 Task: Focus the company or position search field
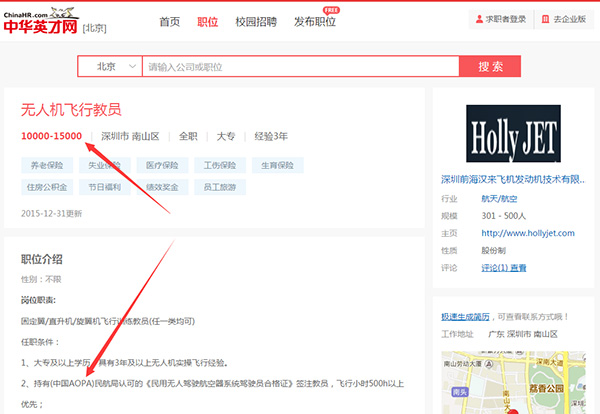(x=301, y=67)
